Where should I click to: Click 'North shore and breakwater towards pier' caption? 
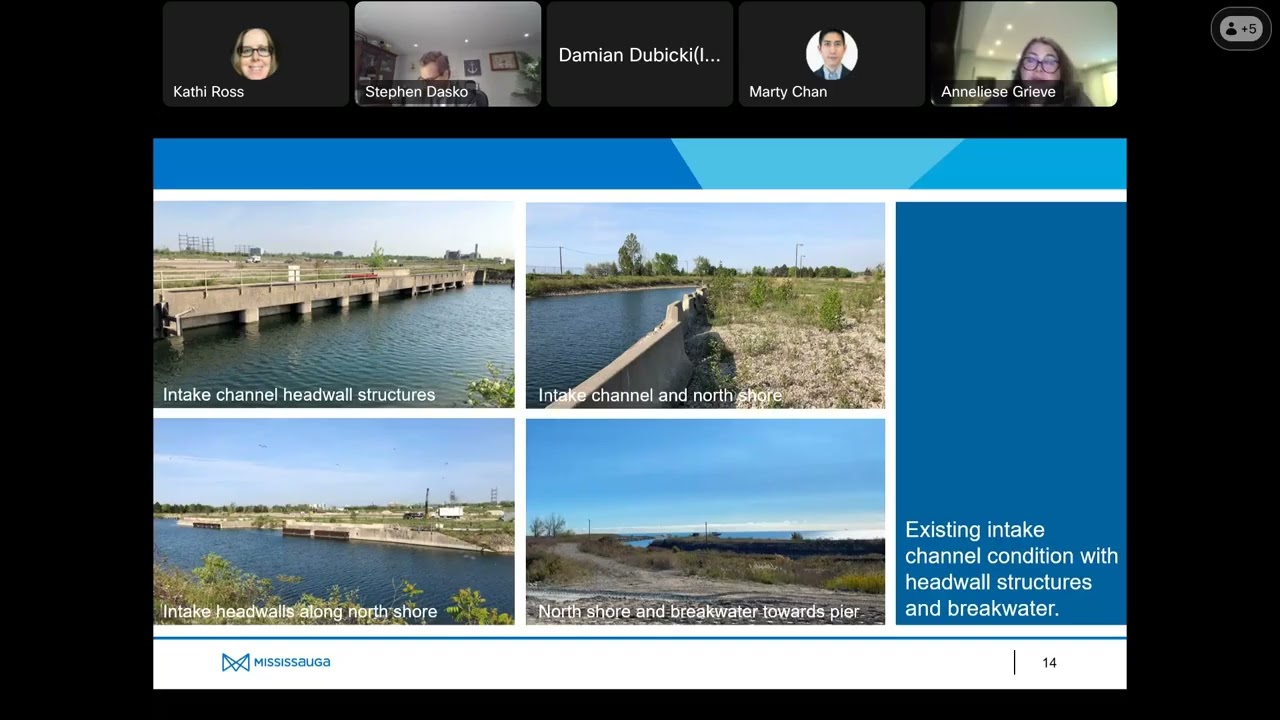click(699, 612)
